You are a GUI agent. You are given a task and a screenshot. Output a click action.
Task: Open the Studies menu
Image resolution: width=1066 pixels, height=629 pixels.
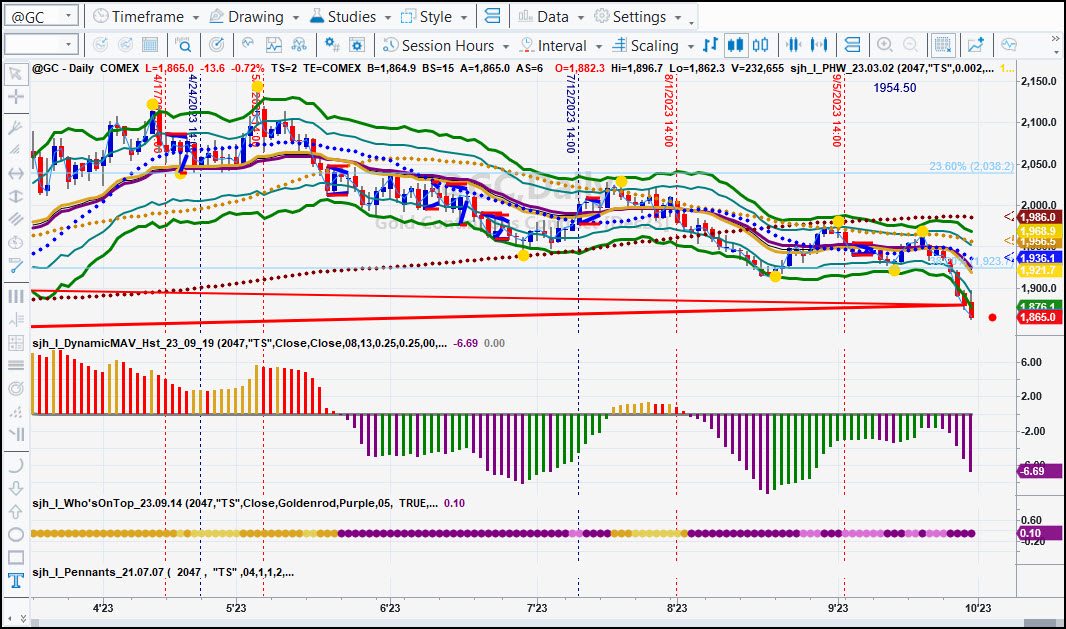[351, 16]
